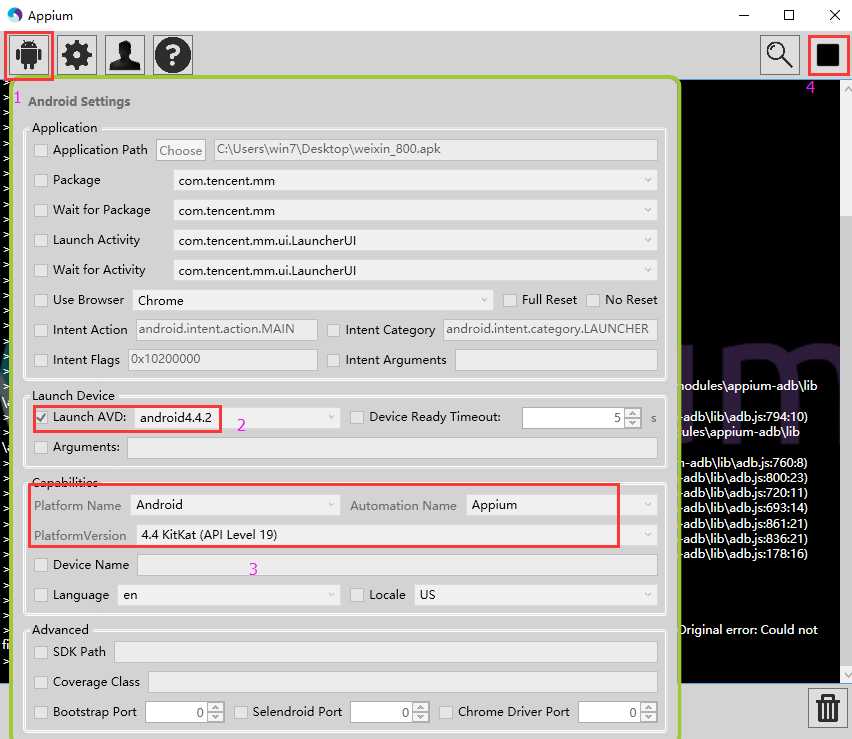This screenshot has height=739, width=852.
Task: Decrease the Device Ready Timeout value
Action: coord(632,423)
